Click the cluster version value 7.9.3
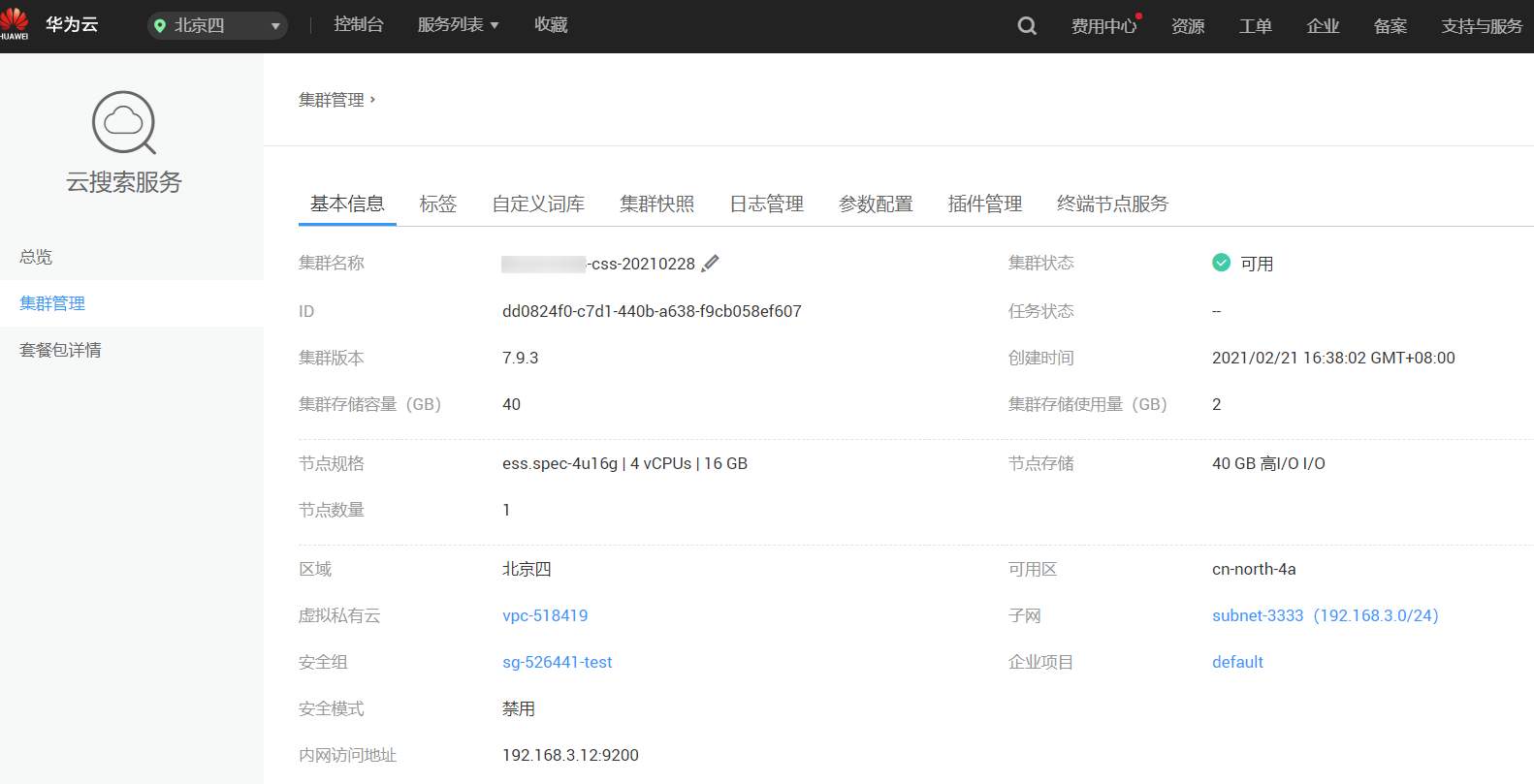This screenshot has height=784, width=1534. click(x=520, y=358)
